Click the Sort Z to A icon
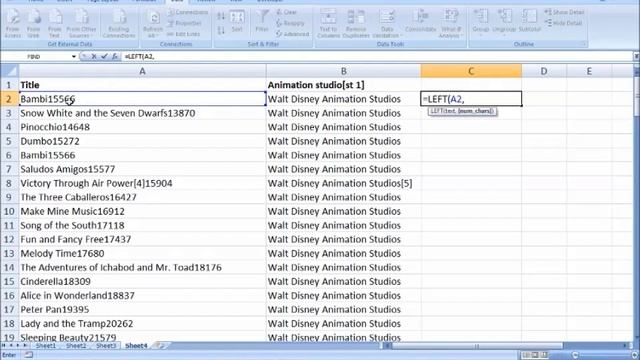 tap(221, 30)
